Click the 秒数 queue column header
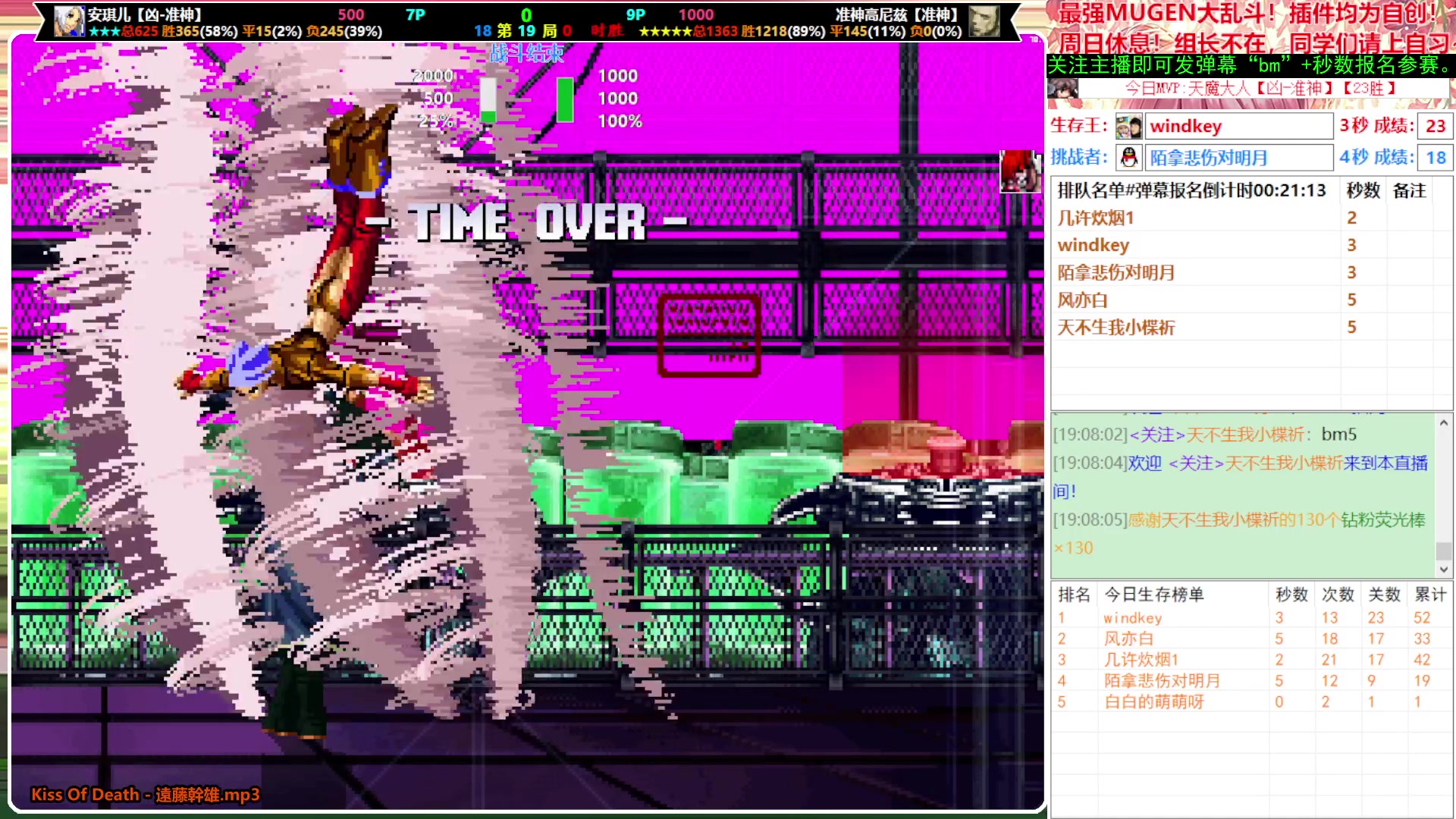The image size is (1456, 819). tap(1363, 190)
